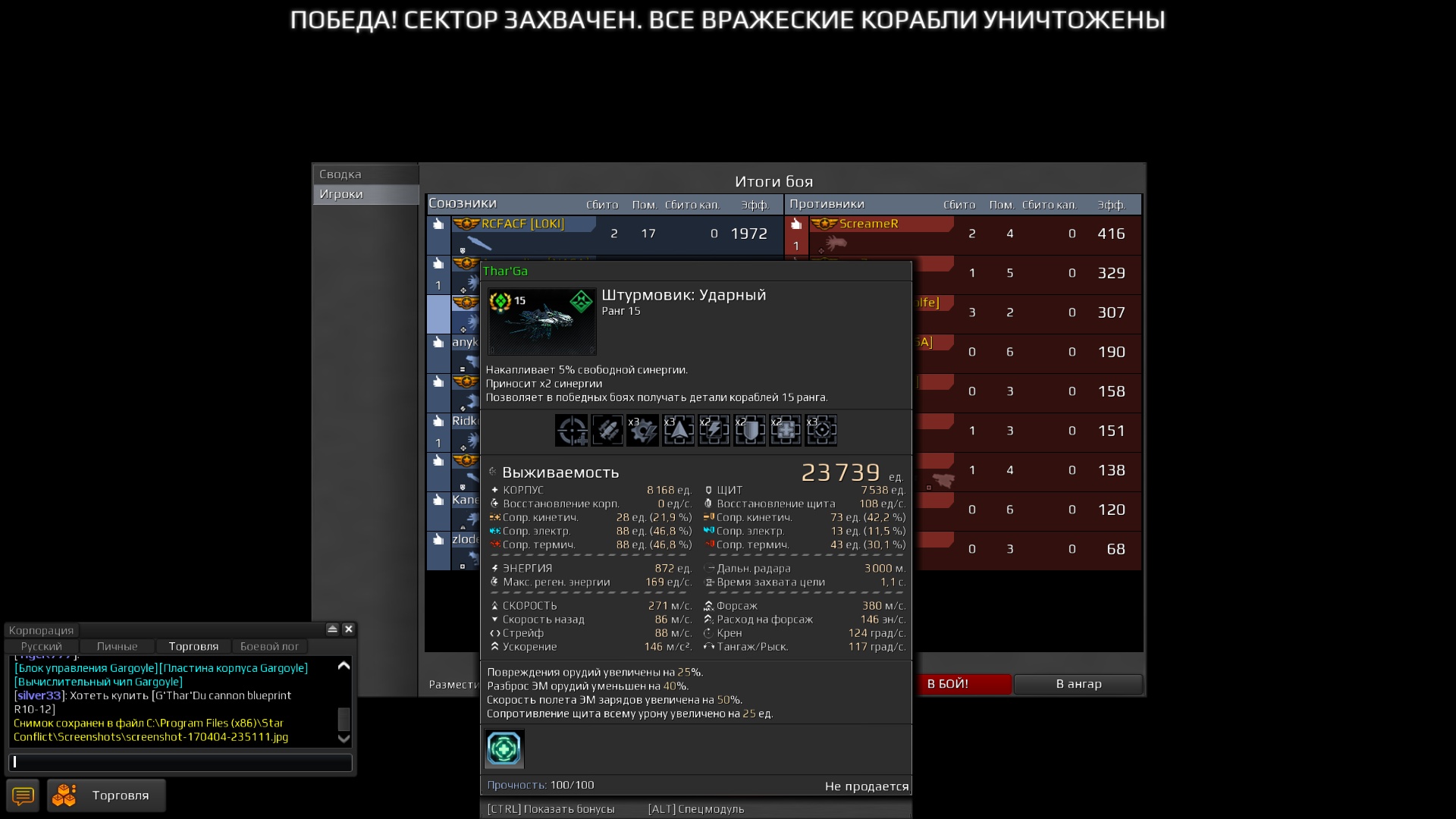The width and height of the screenshot is (1456, 819).
Task: Click thumbs up for player Kane
Action: 438,500
